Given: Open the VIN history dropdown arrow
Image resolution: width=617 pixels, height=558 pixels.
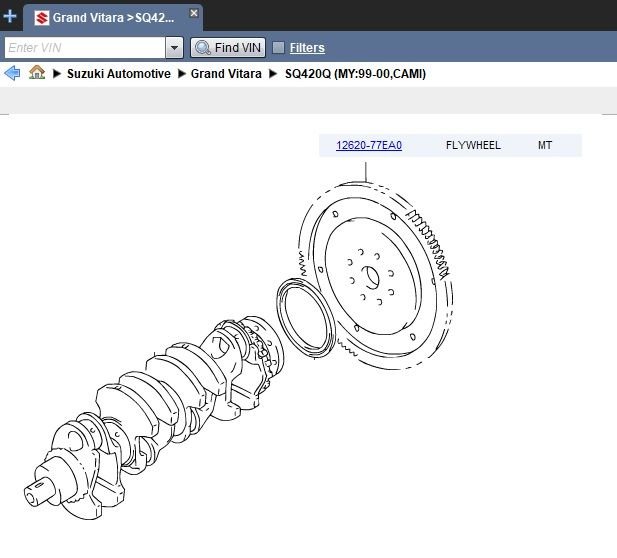Looking at the screenshot, I should click(174, 48).
